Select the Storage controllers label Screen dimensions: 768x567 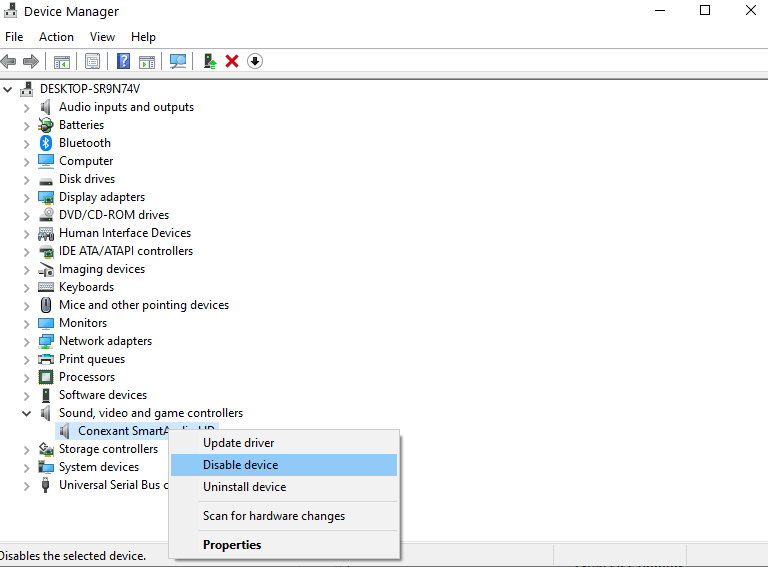pyautogui.click(x=108, y=449)
